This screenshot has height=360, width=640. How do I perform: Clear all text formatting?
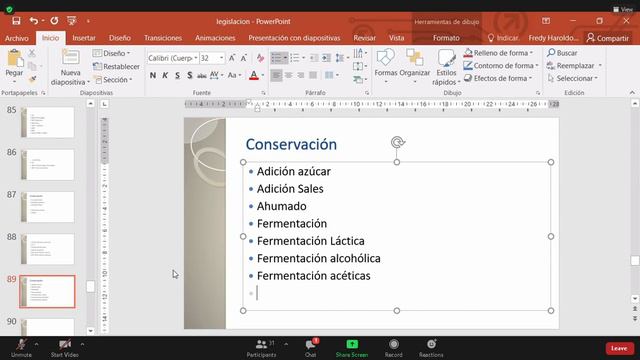260,58
